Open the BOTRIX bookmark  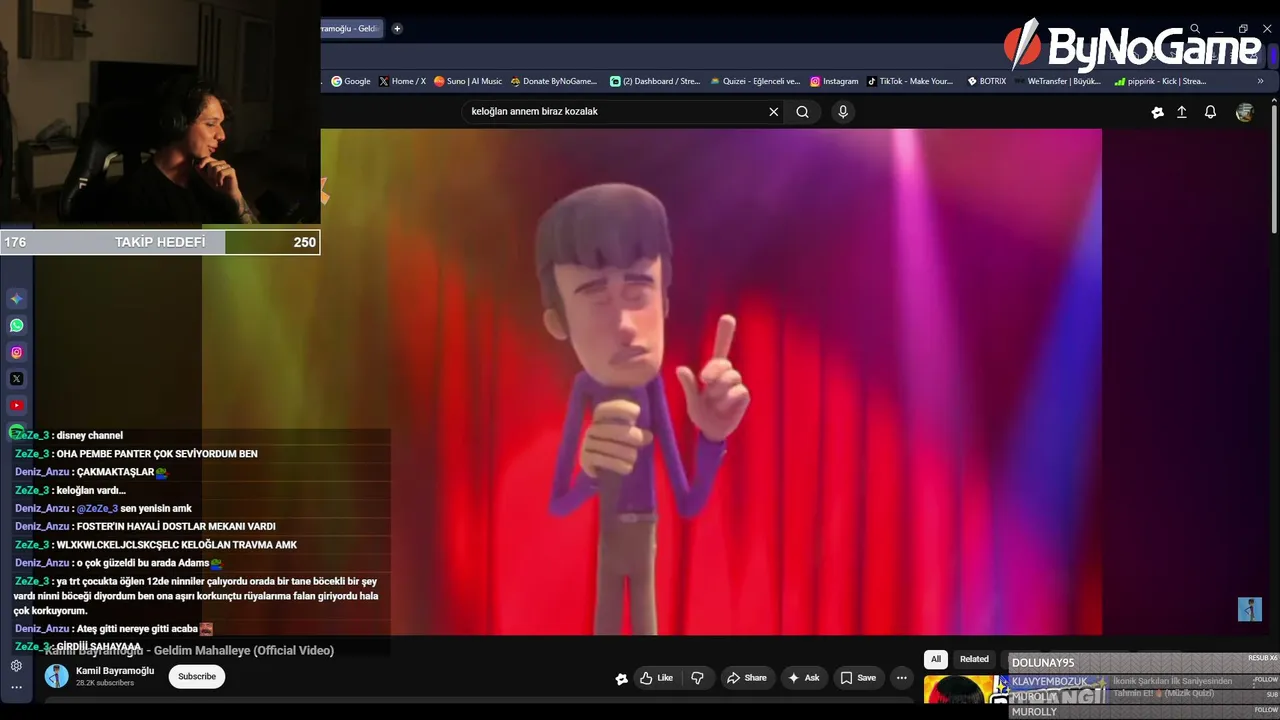pos(987,82)
